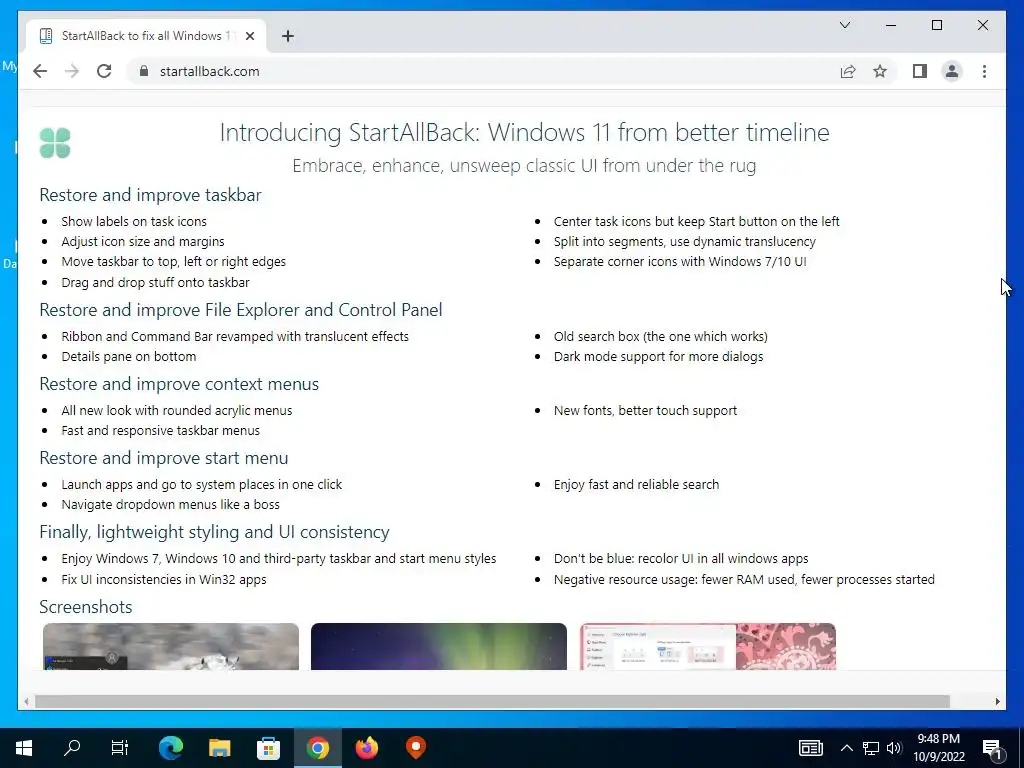Go back to the previous page
The width and height of the screenshot is (1024, 768).
[x=40, y=71]
